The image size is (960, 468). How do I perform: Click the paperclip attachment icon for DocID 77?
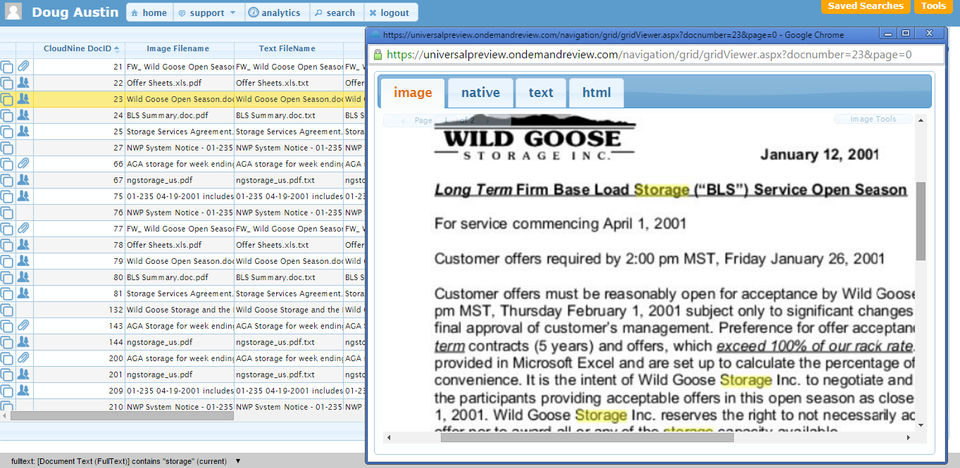[x=23, y=228]
